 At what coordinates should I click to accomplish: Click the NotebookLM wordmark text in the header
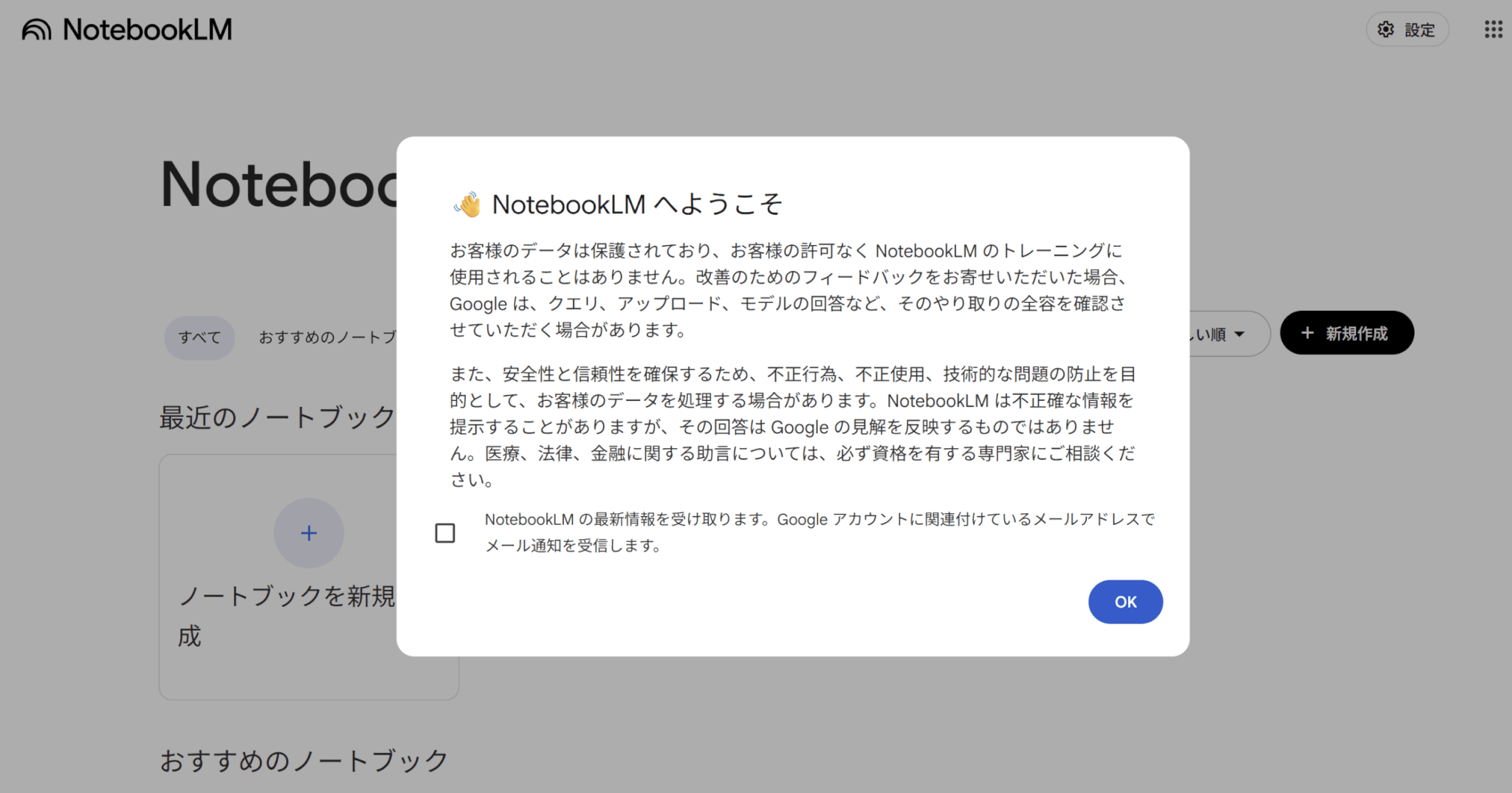click(x=147, y=30)
